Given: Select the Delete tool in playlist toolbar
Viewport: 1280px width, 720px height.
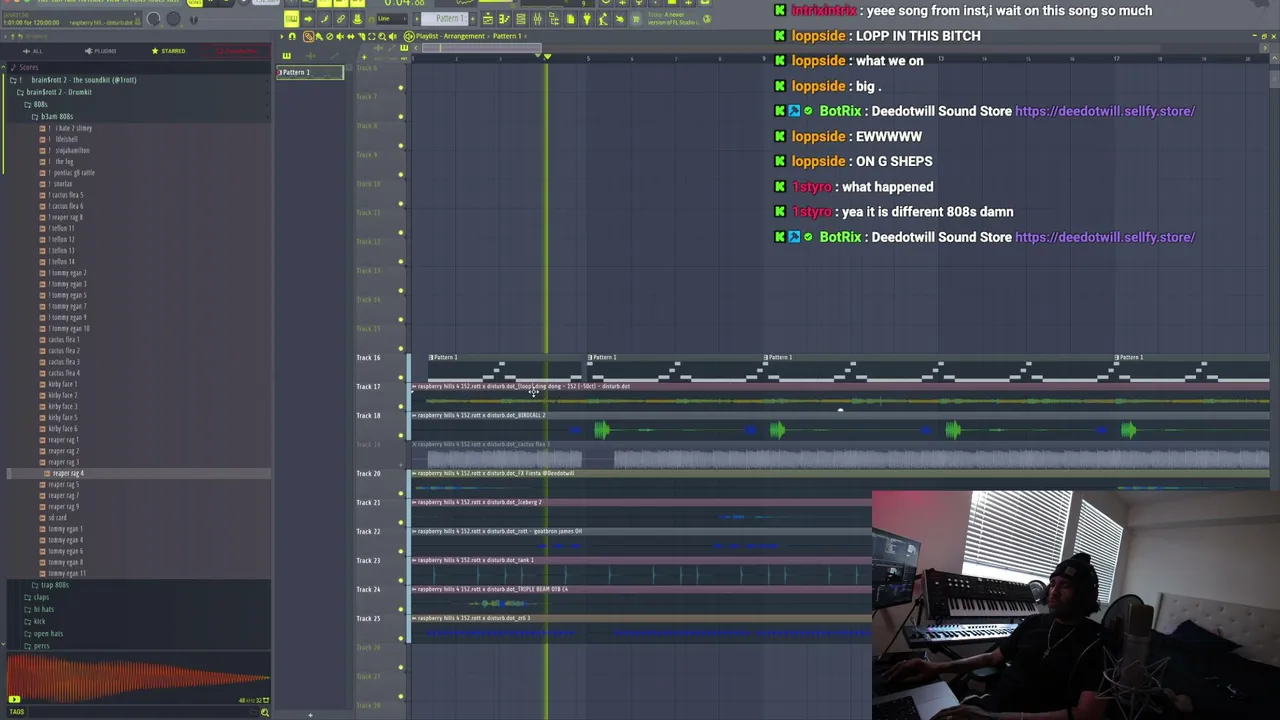Looking at the screenshot, I should click(x=329, y=36).
